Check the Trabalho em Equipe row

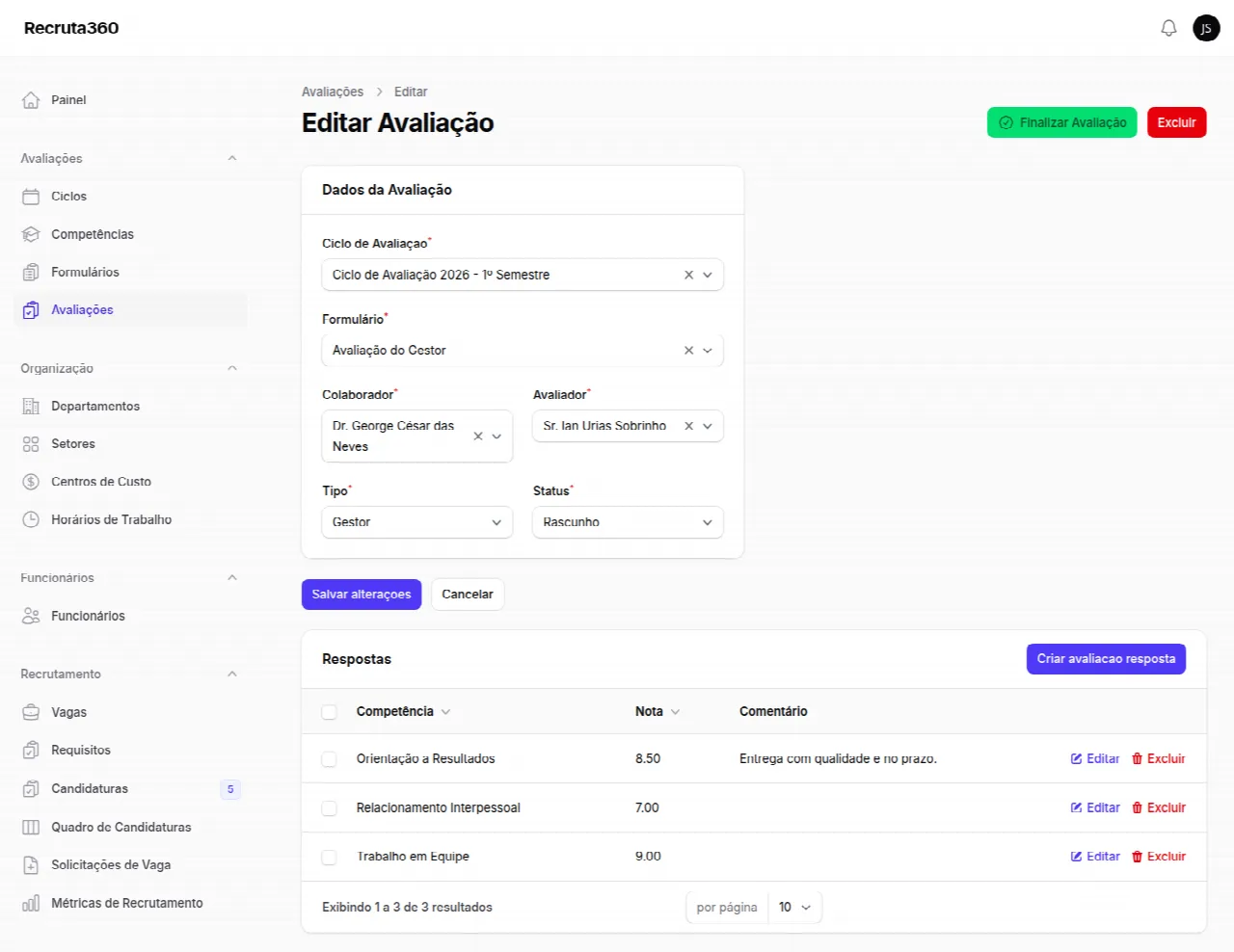[x=329, y=857]
